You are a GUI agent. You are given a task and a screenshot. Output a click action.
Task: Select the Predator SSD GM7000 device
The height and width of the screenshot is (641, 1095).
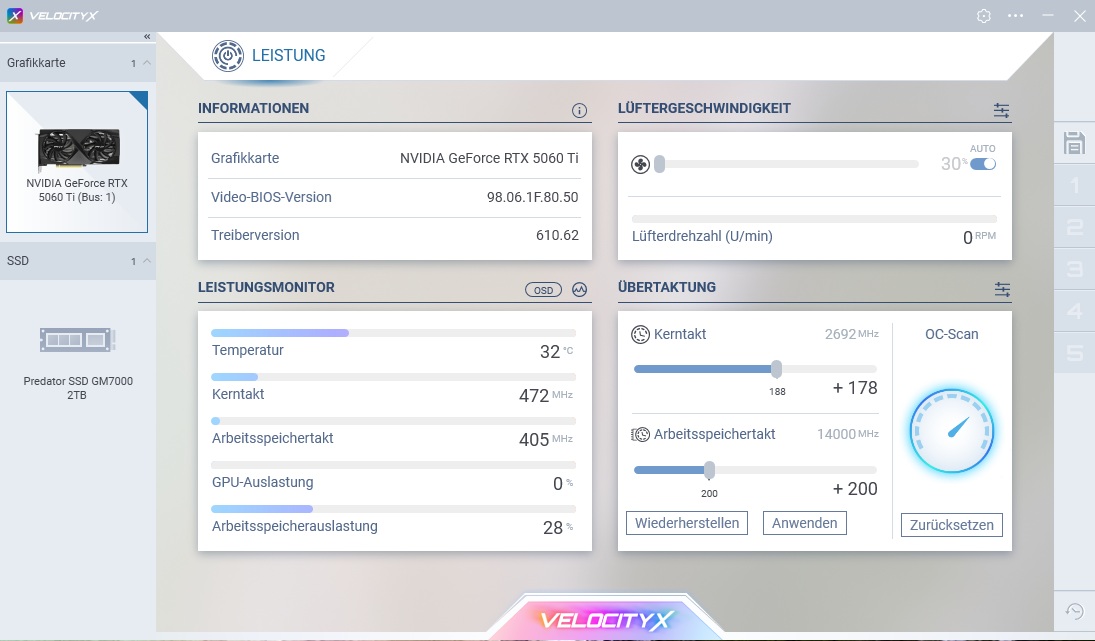point(78,362)
